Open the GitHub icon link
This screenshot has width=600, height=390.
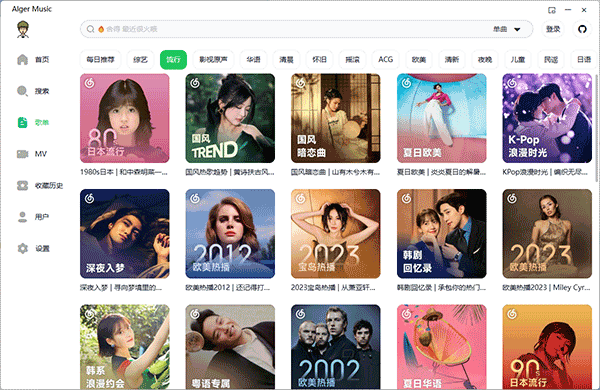[x=582, y=29]
